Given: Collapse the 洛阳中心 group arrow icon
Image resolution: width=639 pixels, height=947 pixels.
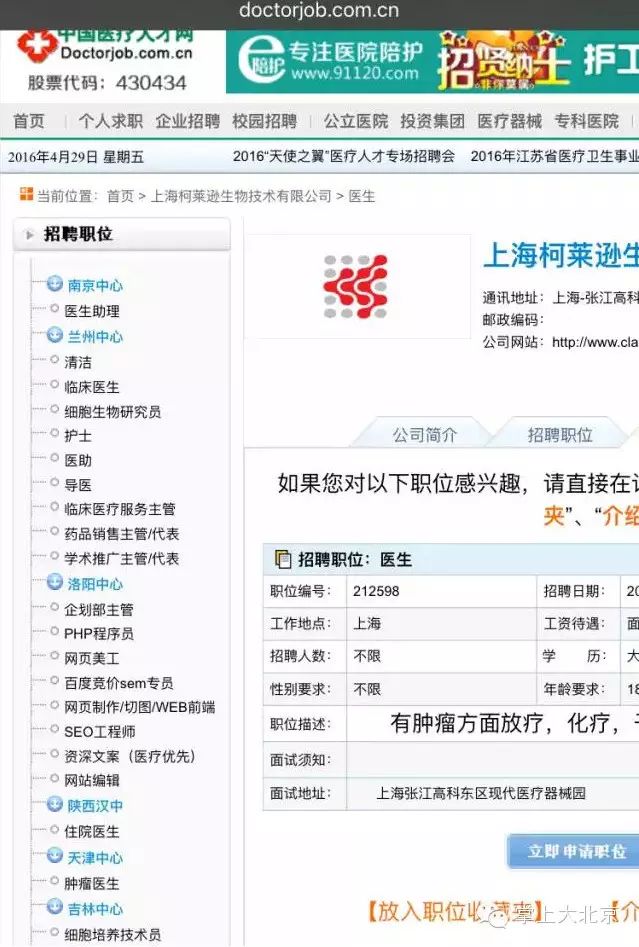Looking at the screenshot, I should [55, 582].
